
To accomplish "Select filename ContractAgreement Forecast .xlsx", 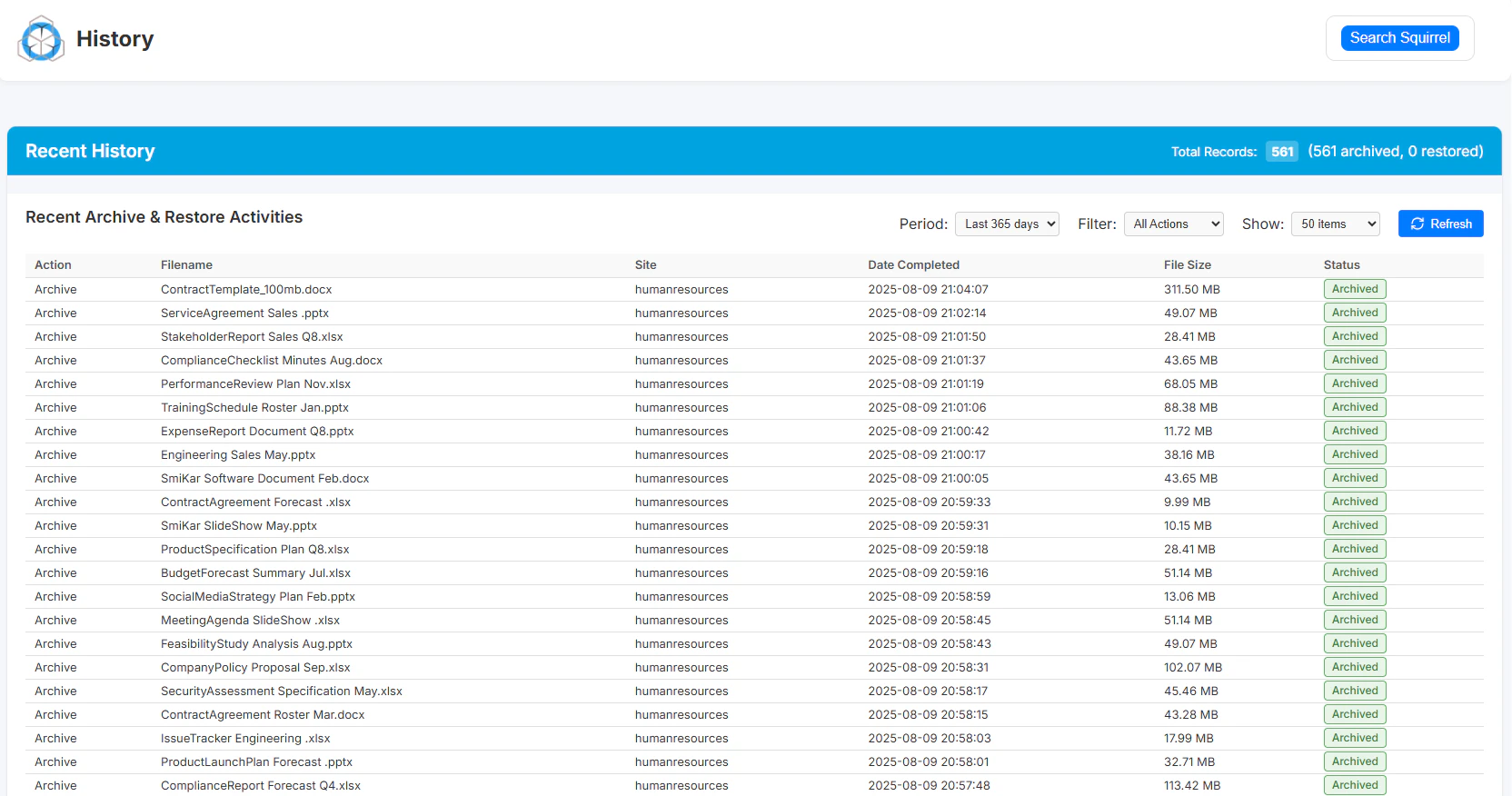I will pos(255,502).
